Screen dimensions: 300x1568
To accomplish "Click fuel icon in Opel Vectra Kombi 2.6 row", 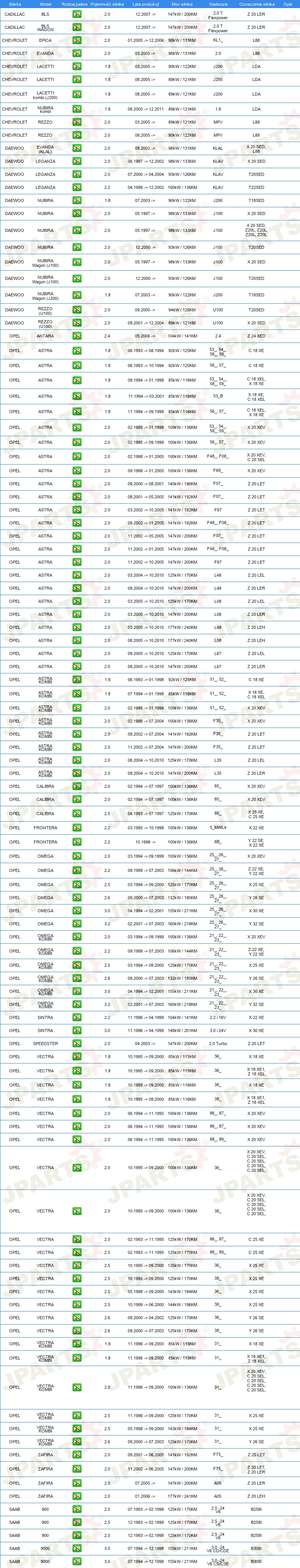I will click(77, 1441).
